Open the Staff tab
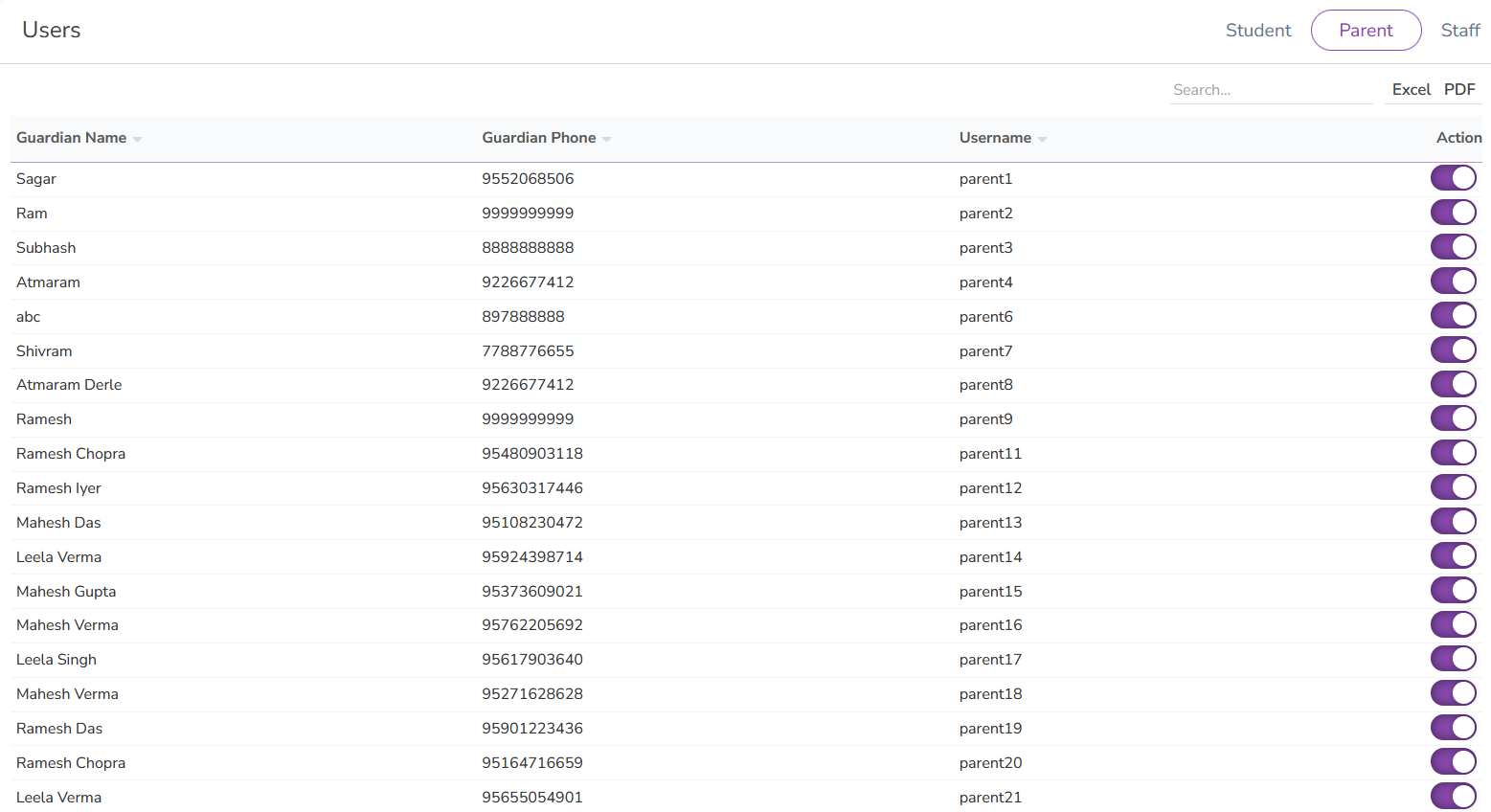The width and height of the screenshot is (1491, 812). [x=1459, y=31]
